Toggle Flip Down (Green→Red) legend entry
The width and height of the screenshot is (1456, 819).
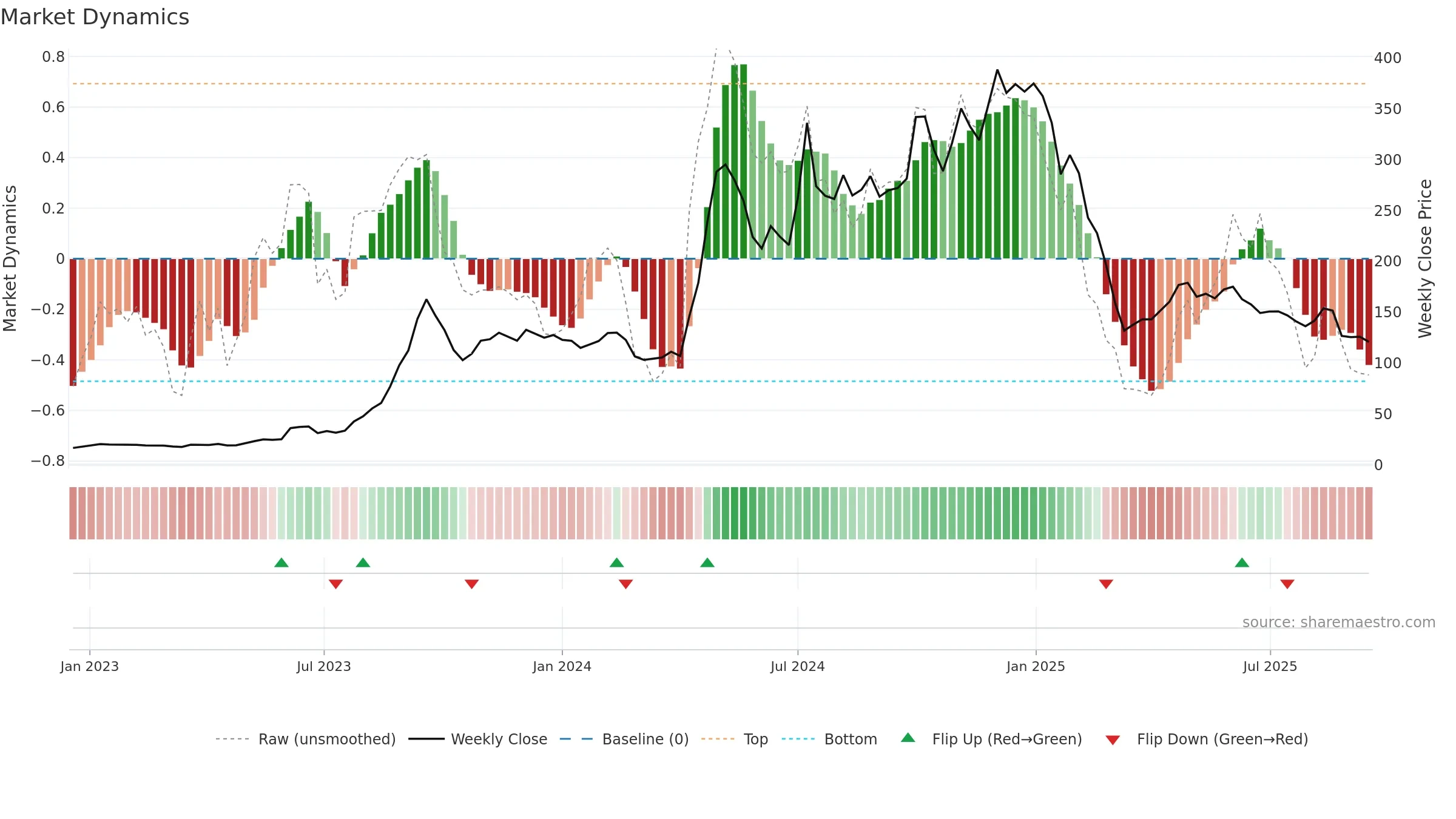pos(1207,739)
